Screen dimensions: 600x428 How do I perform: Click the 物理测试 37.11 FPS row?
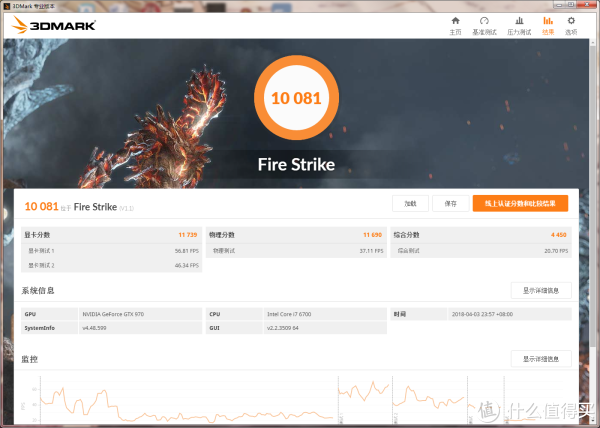[296, 251]
